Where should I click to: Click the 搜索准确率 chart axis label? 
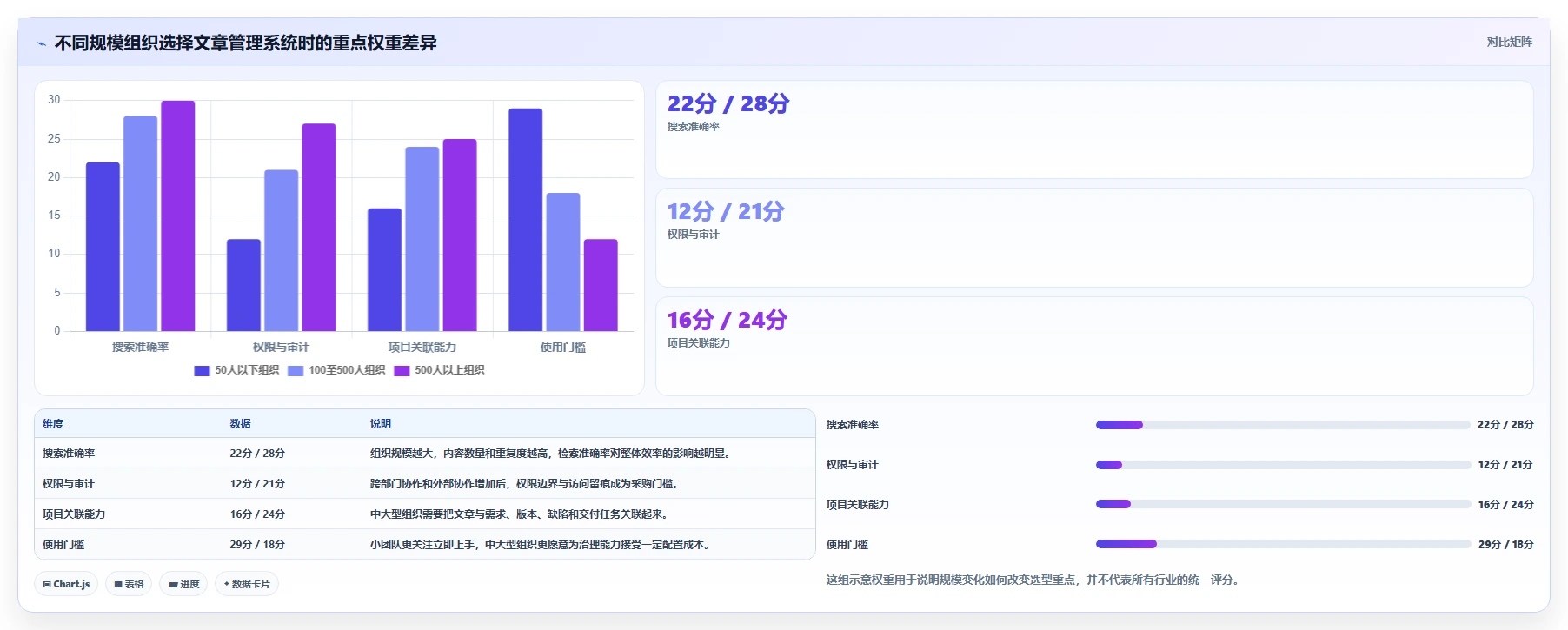[141, 348]
